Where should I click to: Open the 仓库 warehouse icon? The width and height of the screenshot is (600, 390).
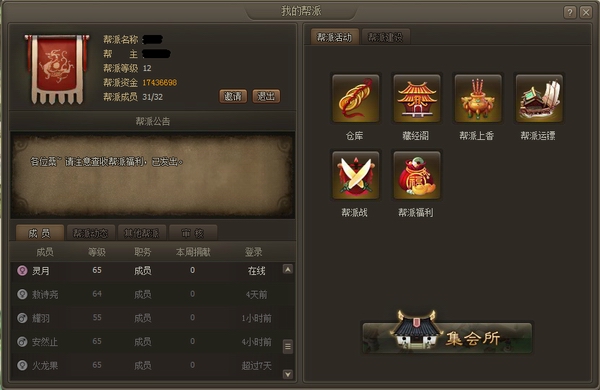pos(355,98)
